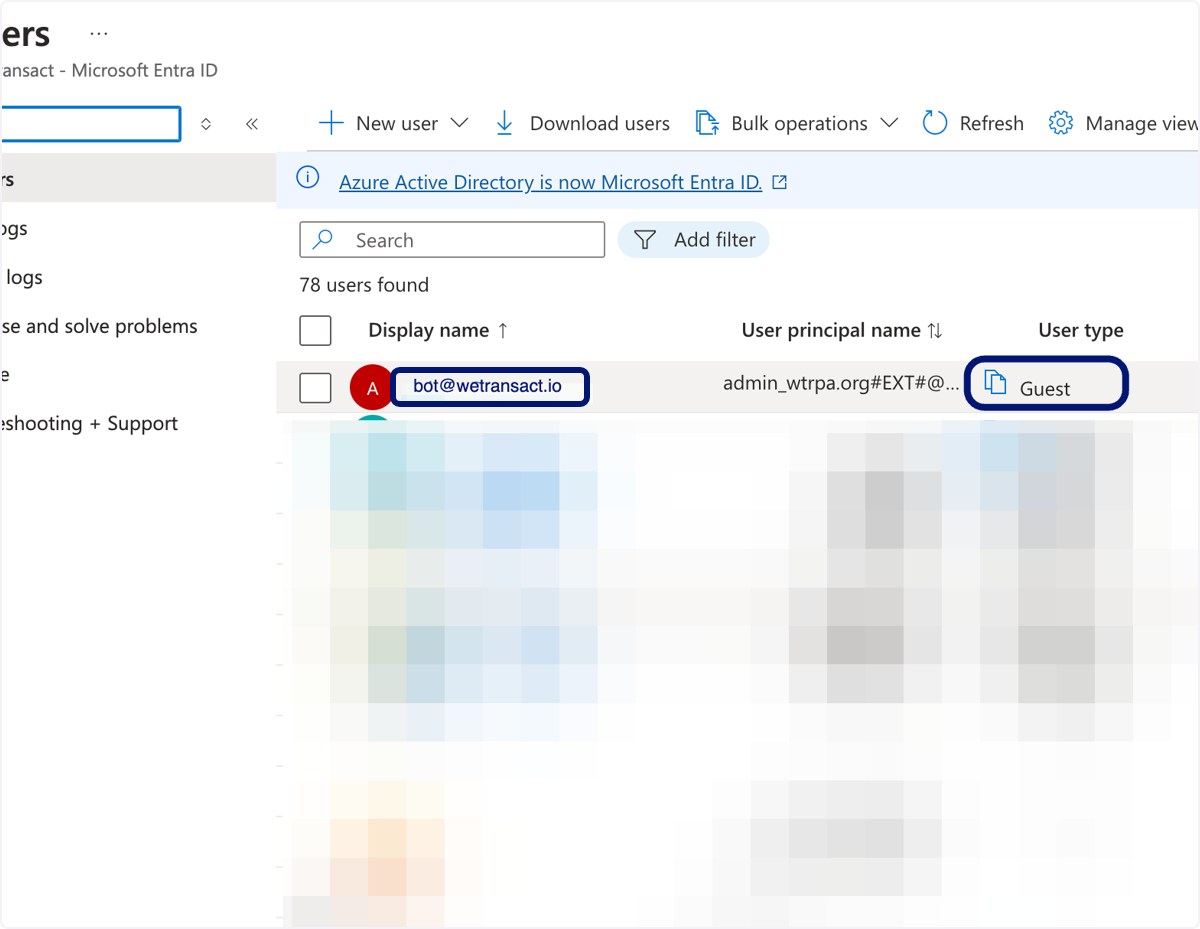
Task: Click the User type column header
Action: (x=1081, y=330)
